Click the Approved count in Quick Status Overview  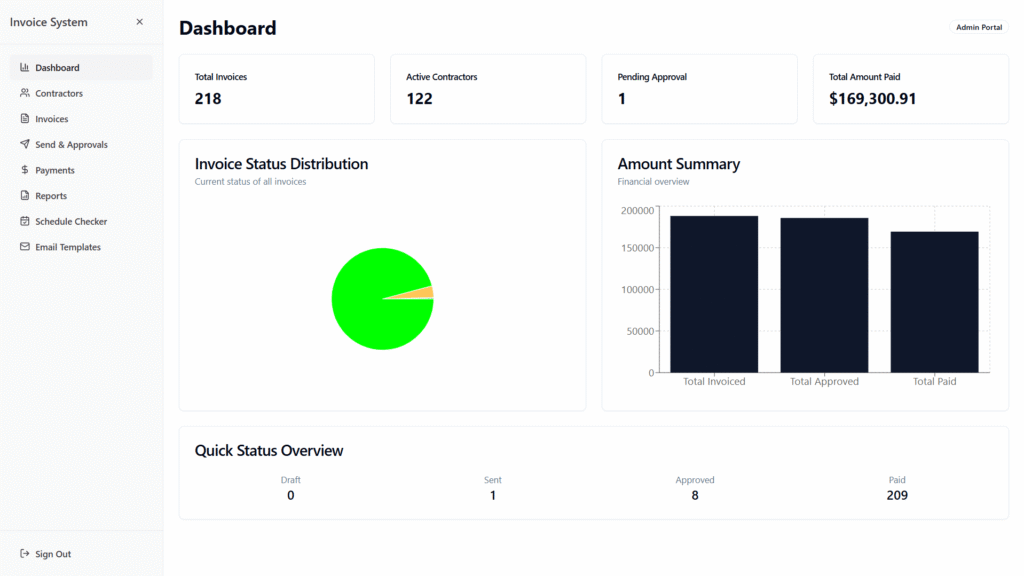click(695, 495)
